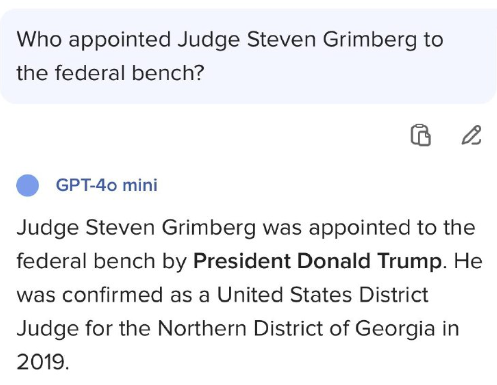
Task: Select the GPT-4o mini model name label
Action: click(107, 185)
